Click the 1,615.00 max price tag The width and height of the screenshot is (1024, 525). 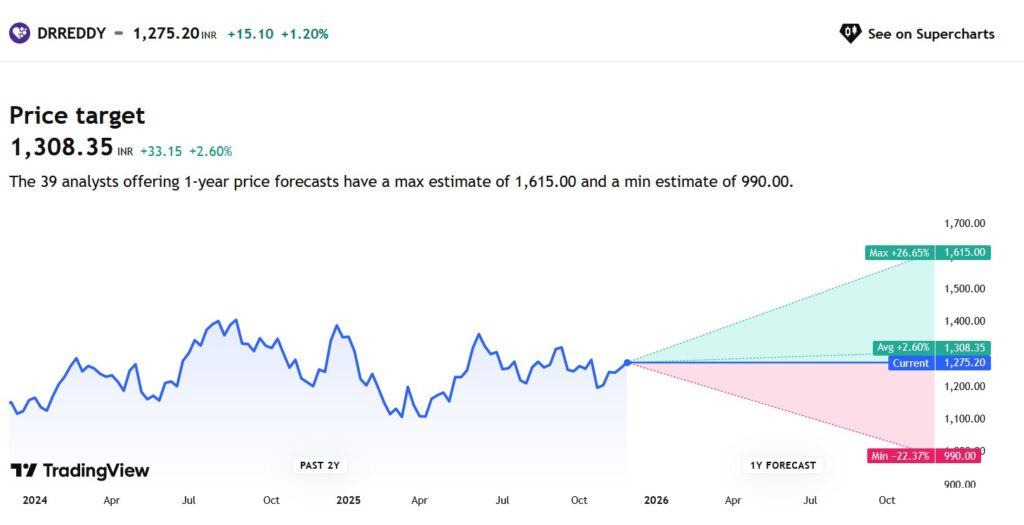[x=964, y=253]
